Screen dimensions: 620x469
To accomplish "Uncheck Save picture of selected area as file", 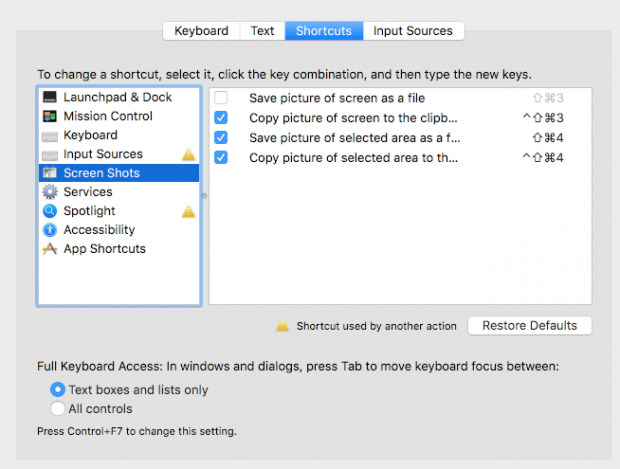I will coord(221,137).
